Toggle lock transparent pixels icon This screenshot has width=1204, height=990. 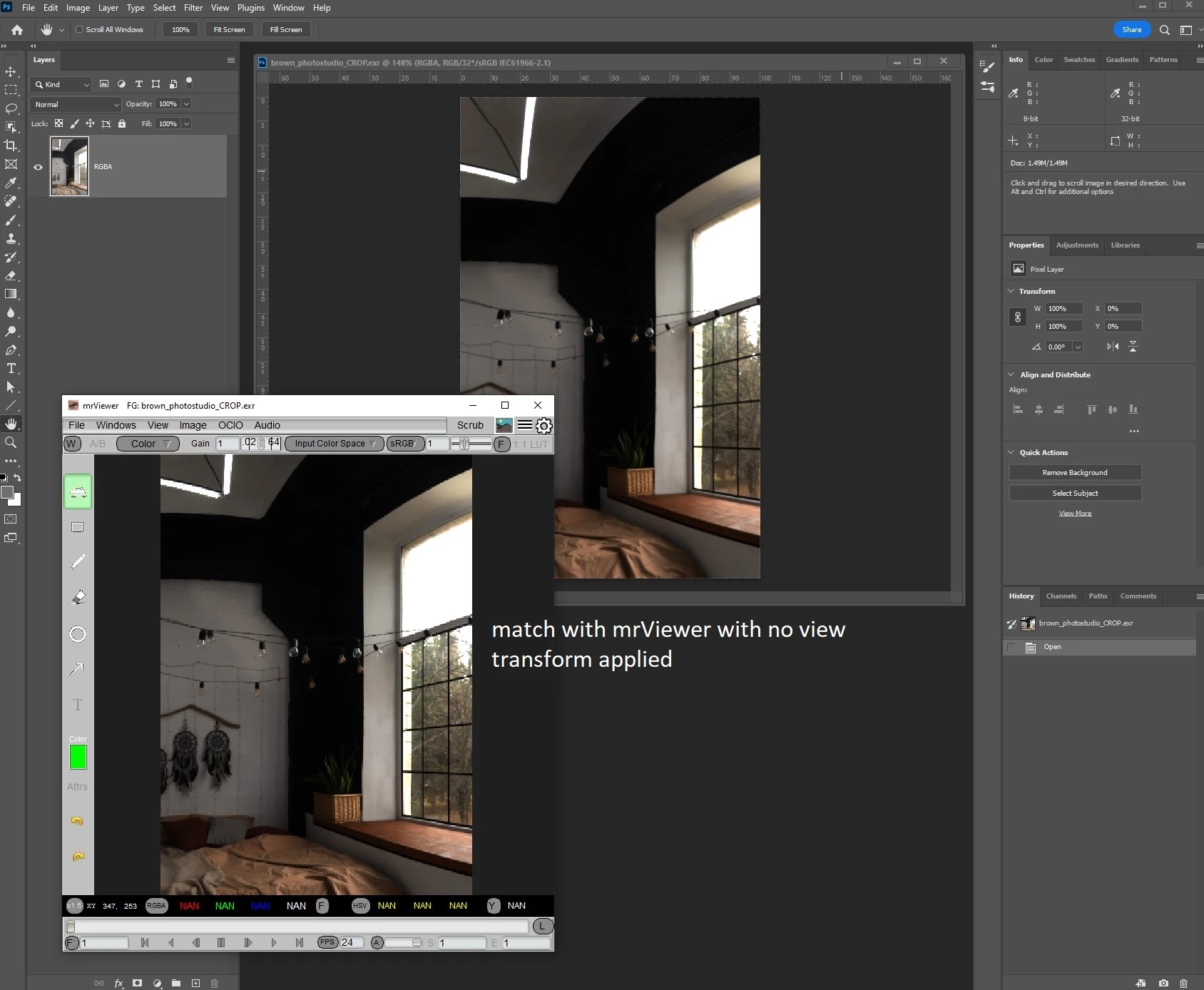coord(58,123)
